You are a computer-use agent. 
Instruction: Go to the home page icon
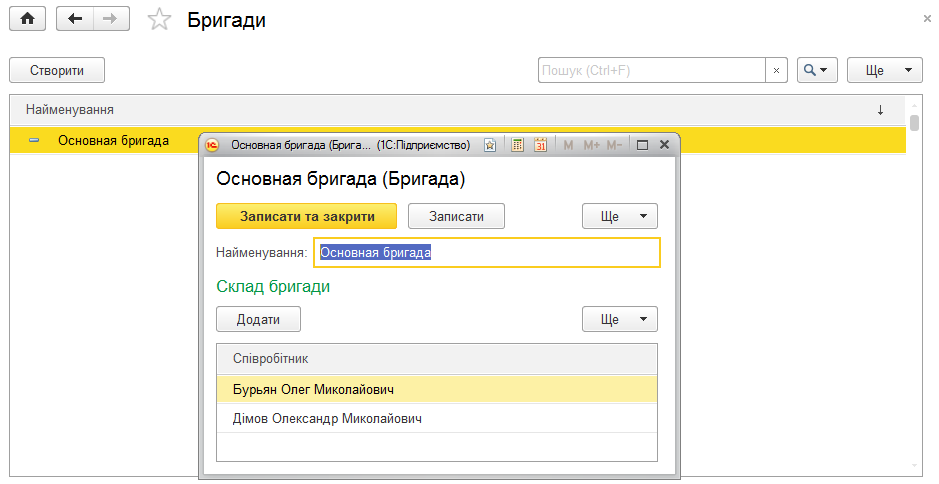[28, 19]
